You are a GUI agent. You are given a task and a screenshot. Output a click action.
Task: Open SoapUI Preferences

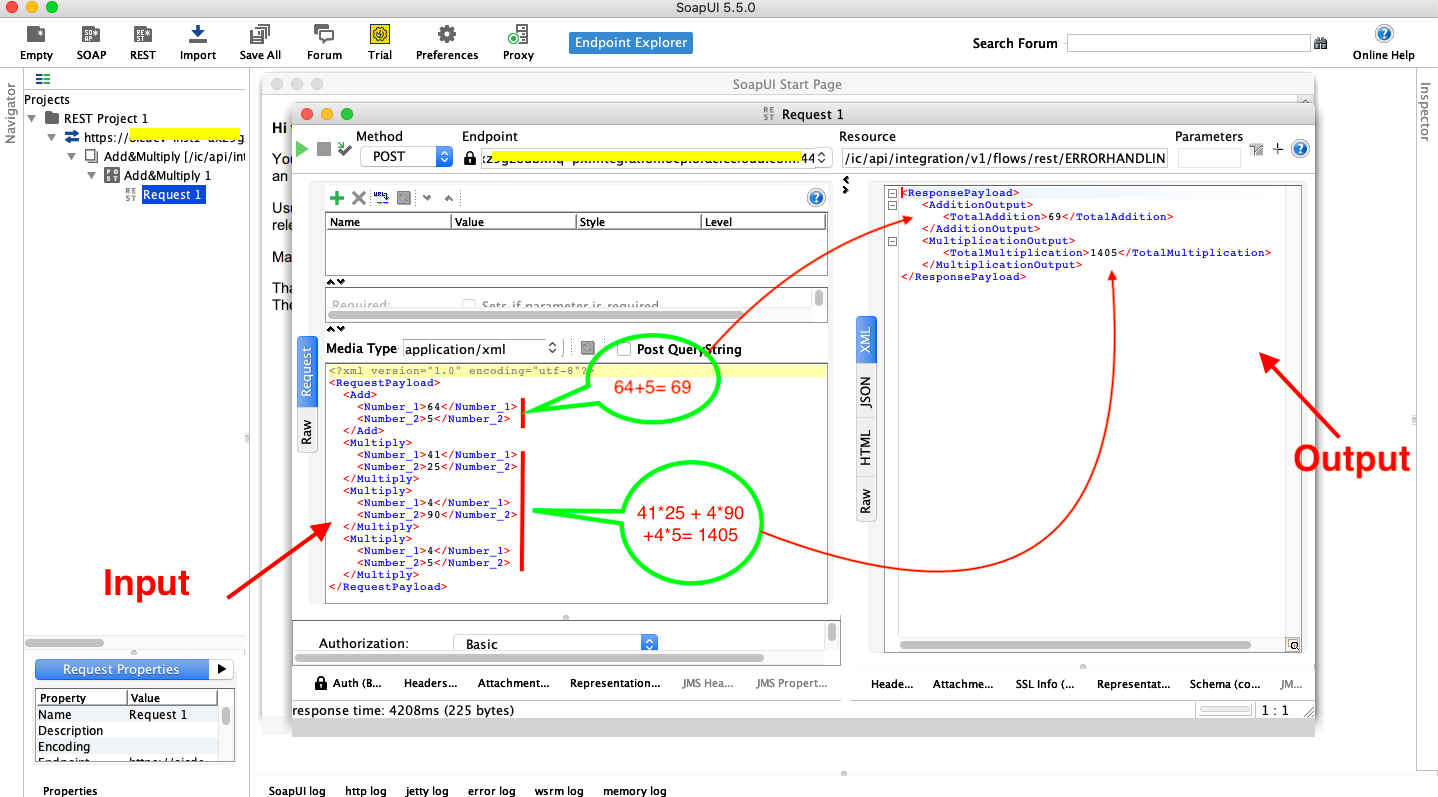[446, 43]
